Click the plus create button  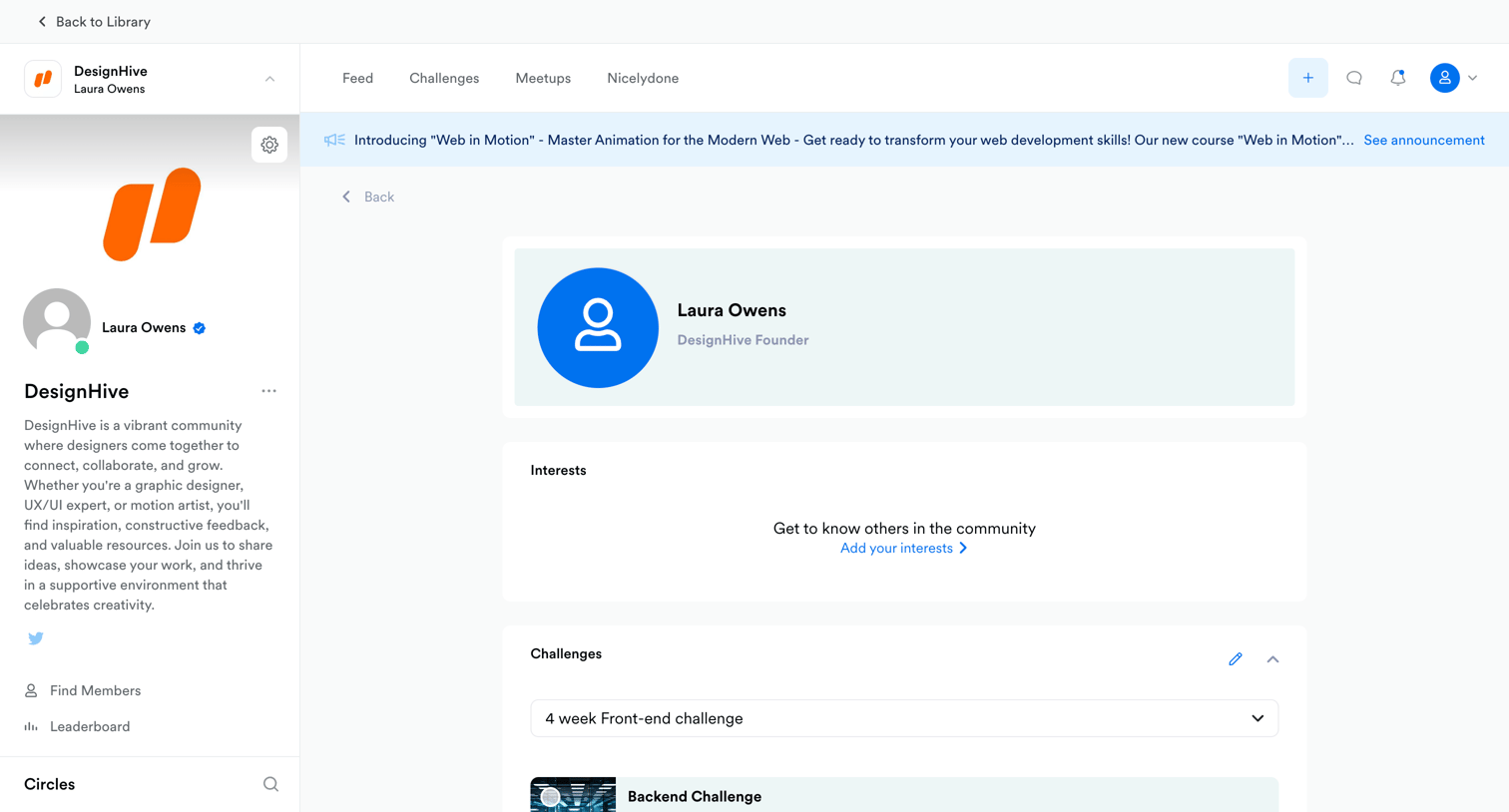[x=1307, y=78]
